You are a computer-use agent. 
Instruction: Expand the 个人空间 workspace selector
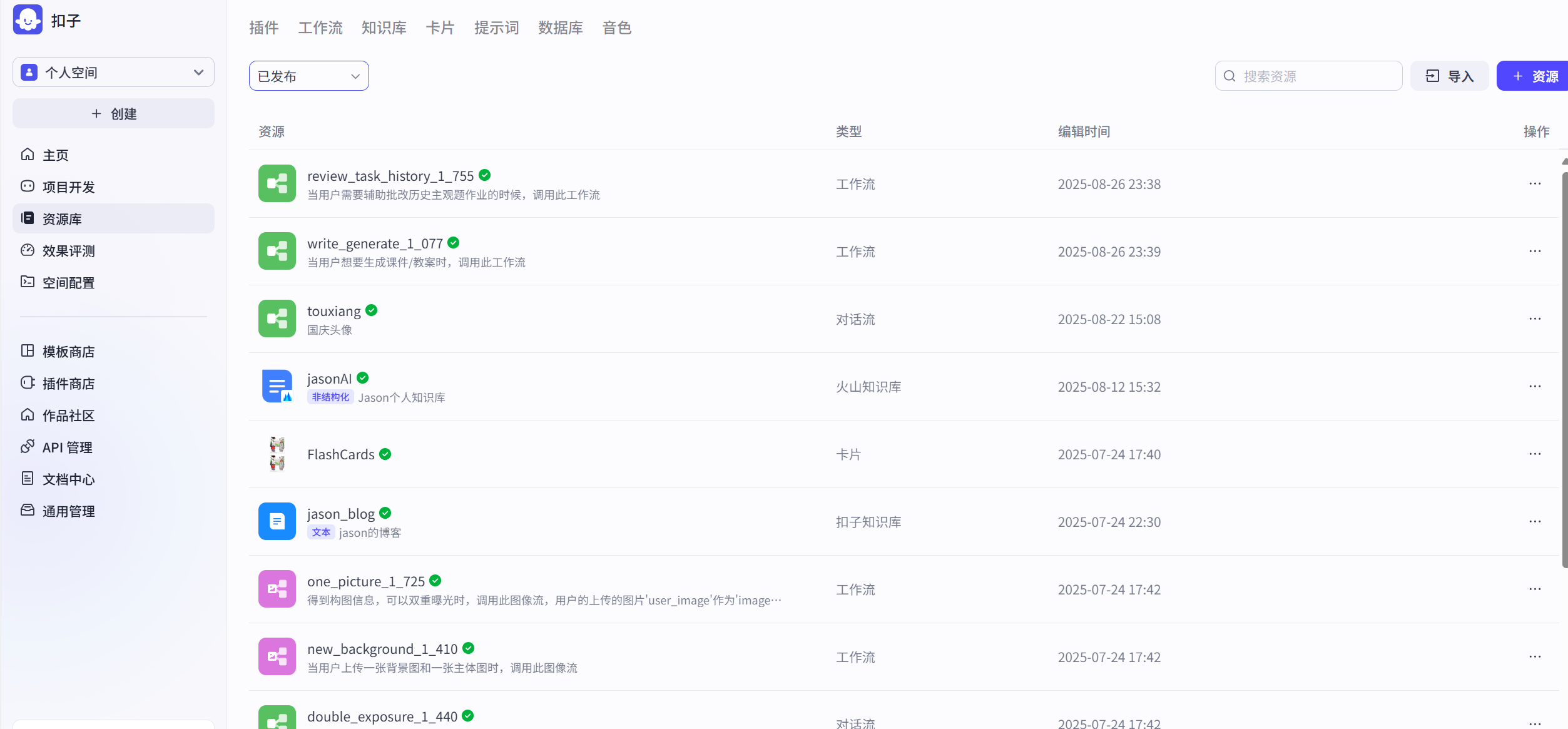(x=113, y=73)
